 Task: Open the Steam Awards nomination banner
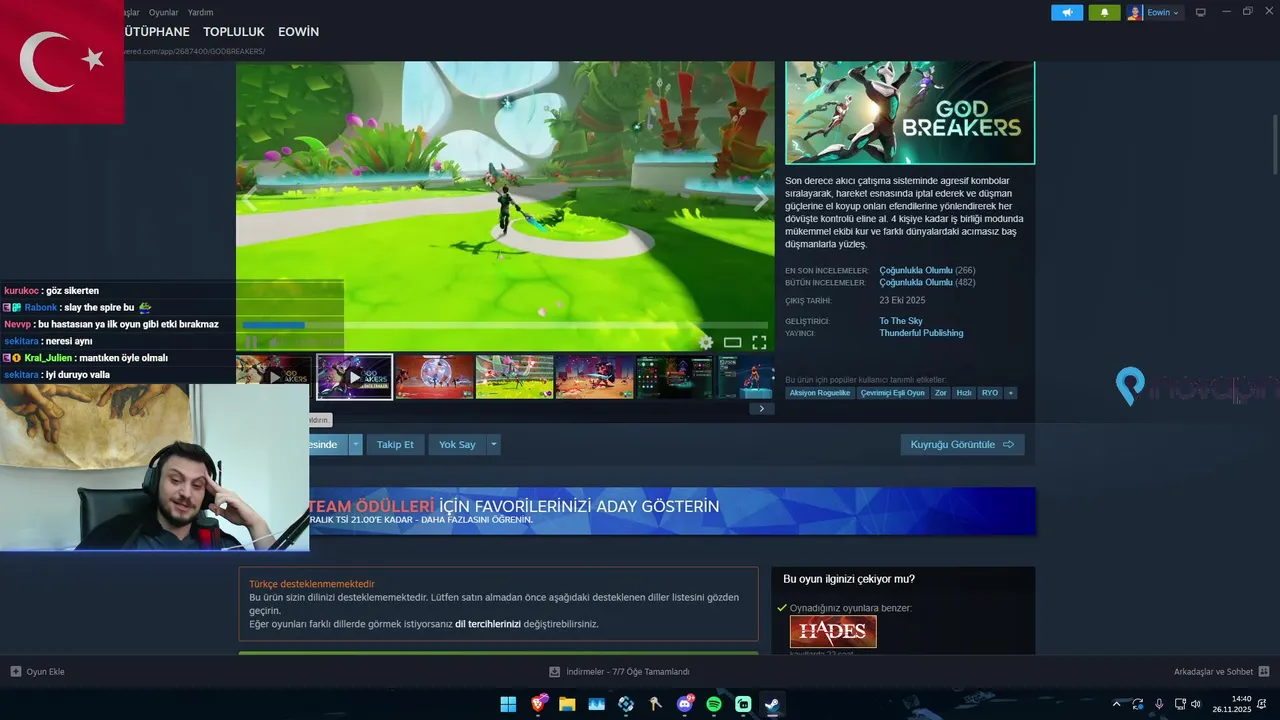pyautogui.click(x=672, y=511)
